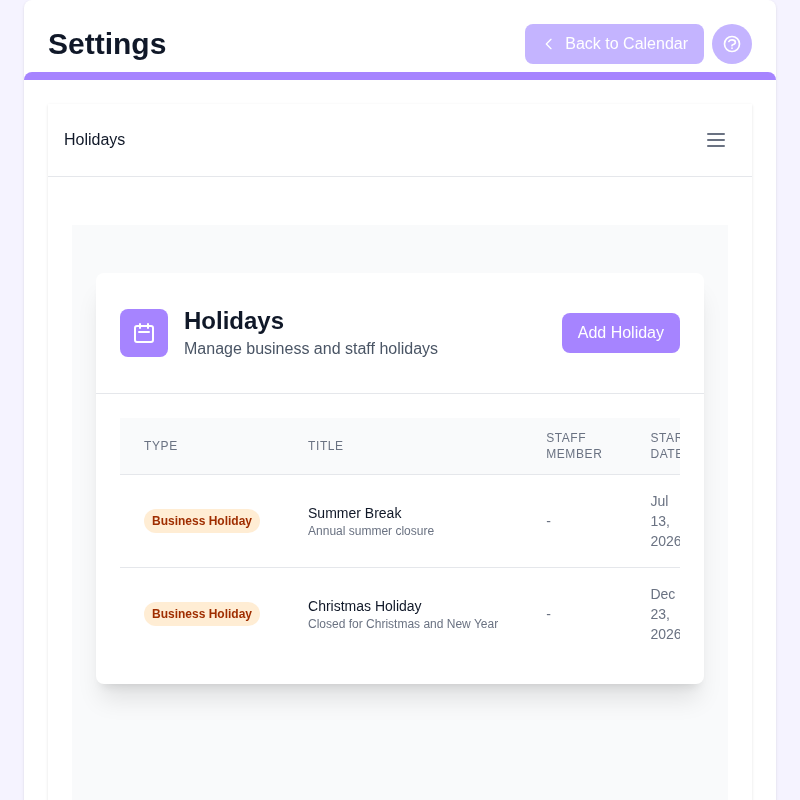The width and height of the screenshot is (800, 800).
Task: Select the Christmas Holiday Business Holiday badge
Action: pos(202,614)
